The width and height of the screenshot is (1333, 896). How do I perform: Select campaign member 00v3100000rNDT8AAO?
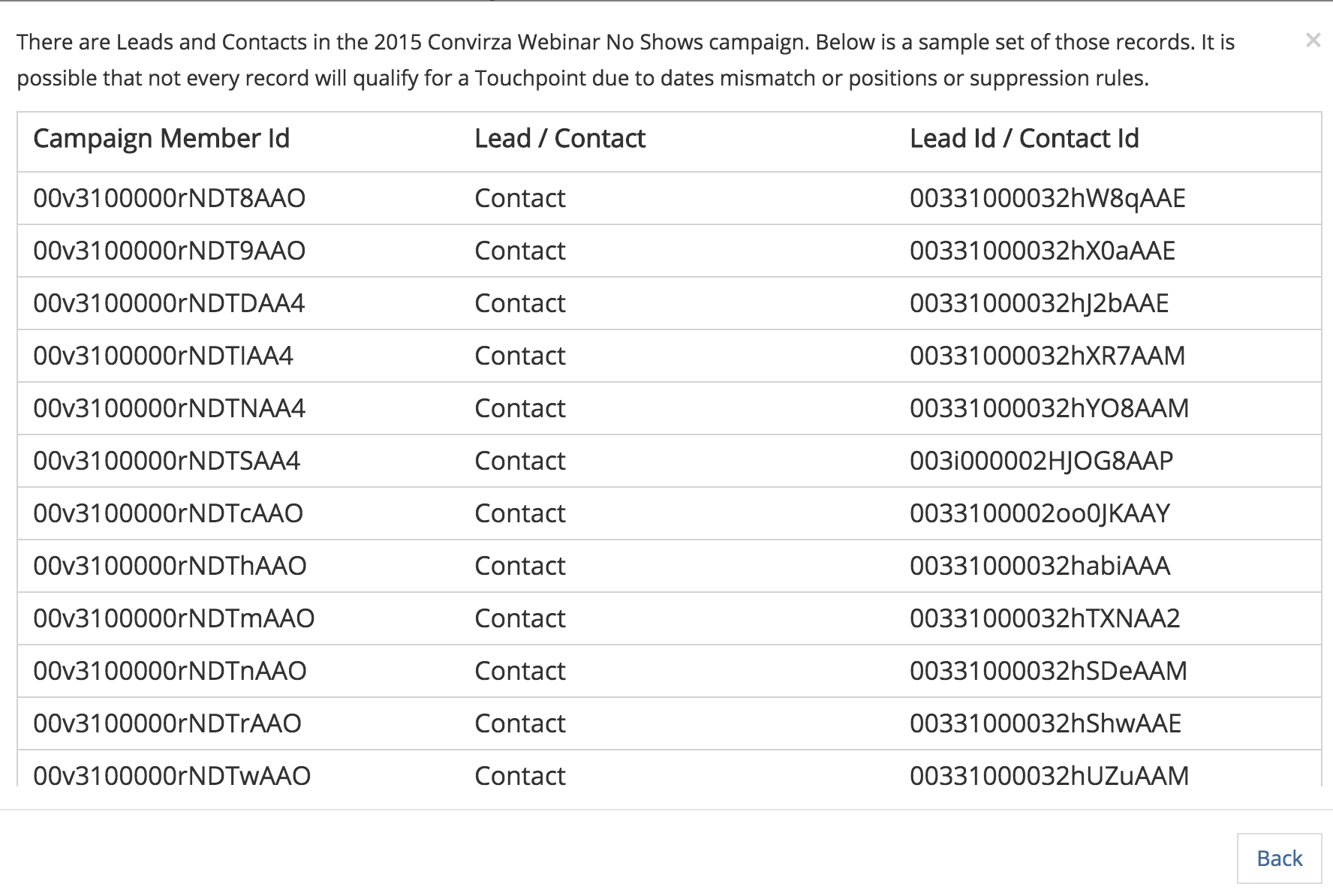point(170,198)
